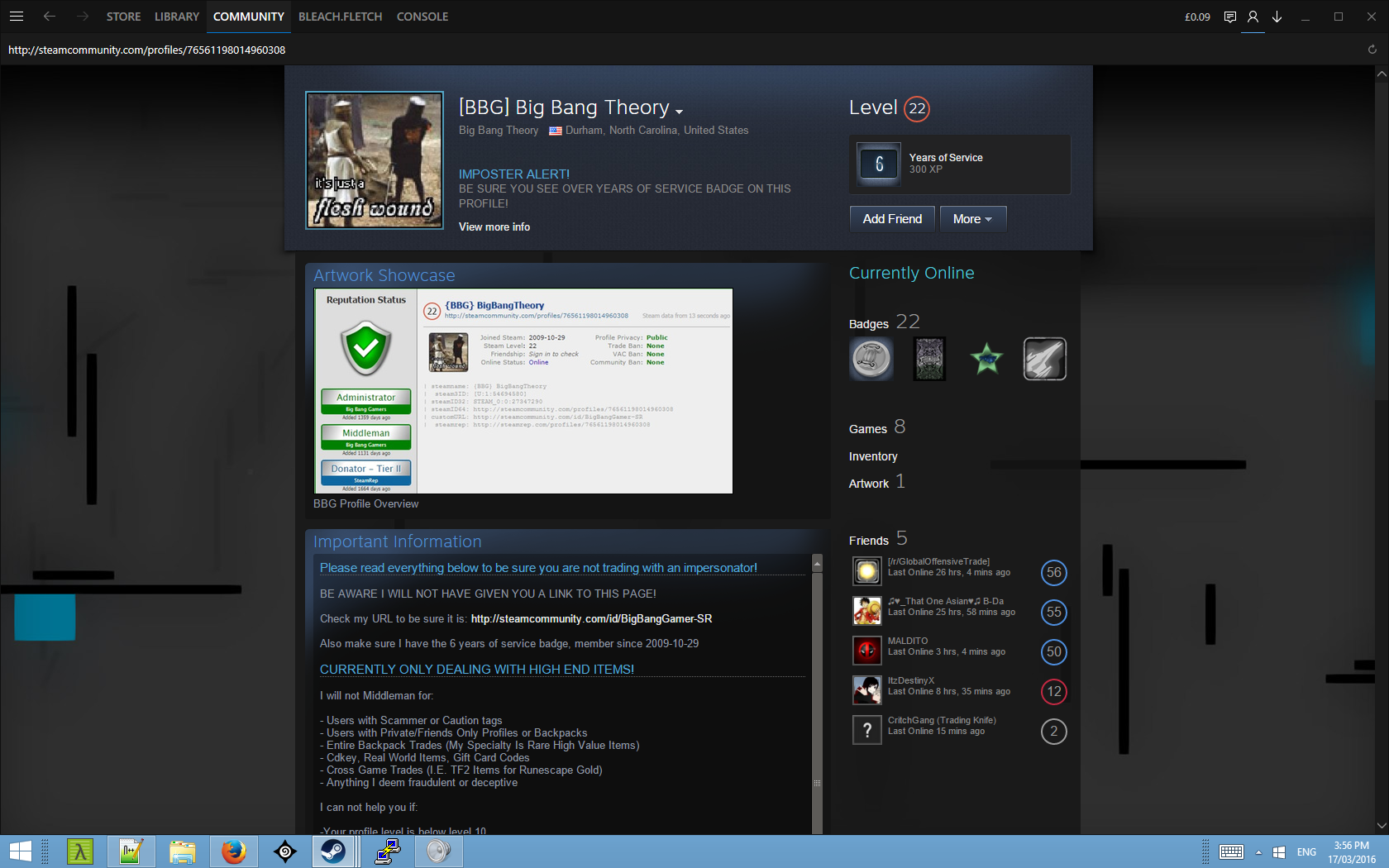Open Artwork Showcase heading

point(384,275)
